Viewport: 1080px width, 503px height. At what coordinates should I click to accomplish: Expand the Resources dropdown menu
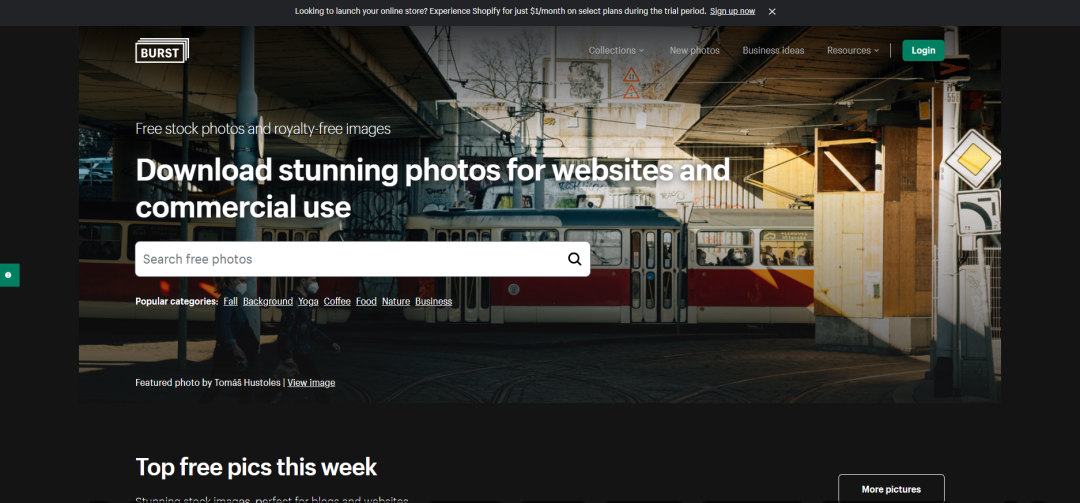click(x=853, y=50)
